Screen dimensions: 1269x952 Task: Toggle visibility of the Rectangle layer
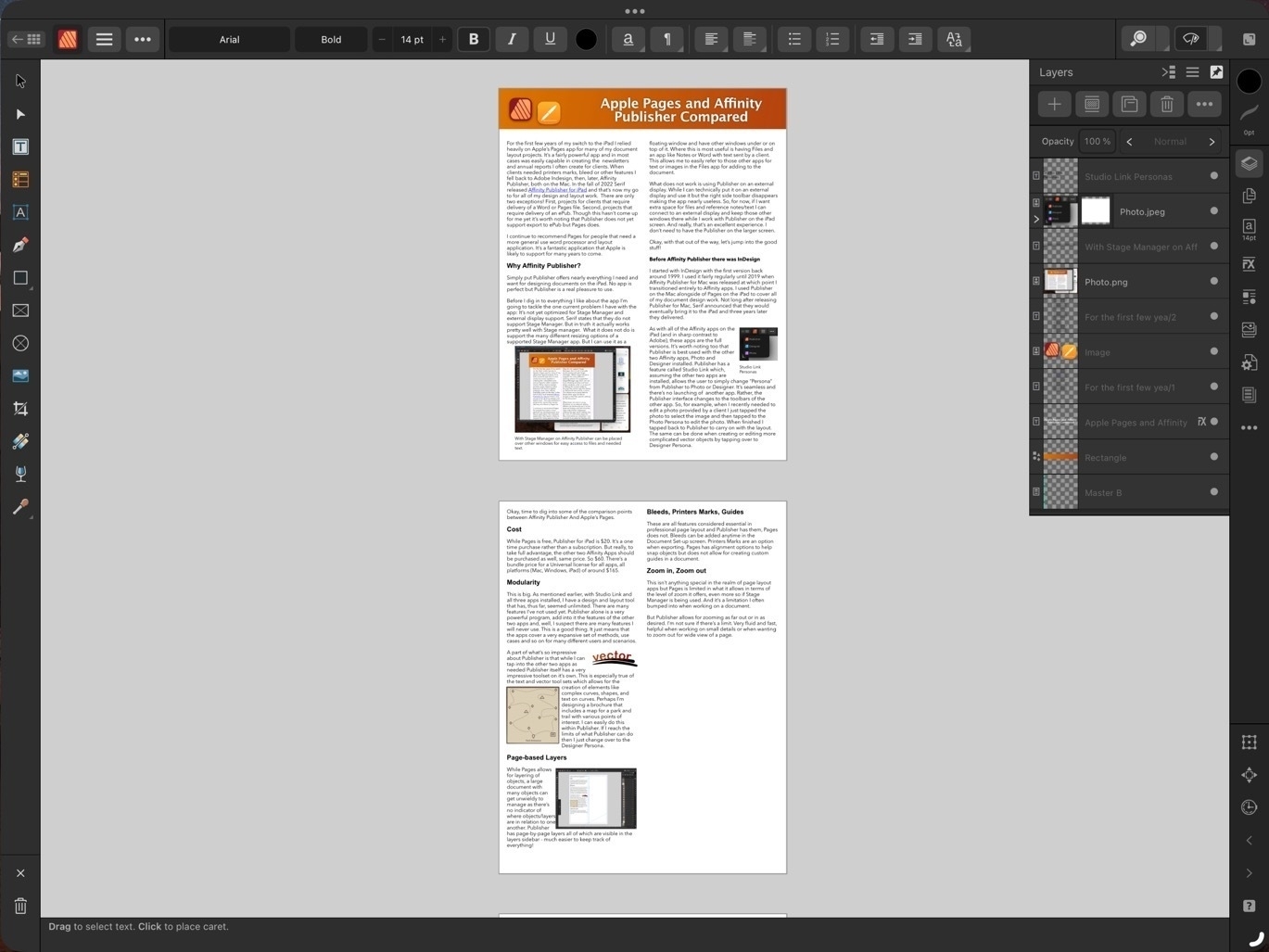(1213, 457)
